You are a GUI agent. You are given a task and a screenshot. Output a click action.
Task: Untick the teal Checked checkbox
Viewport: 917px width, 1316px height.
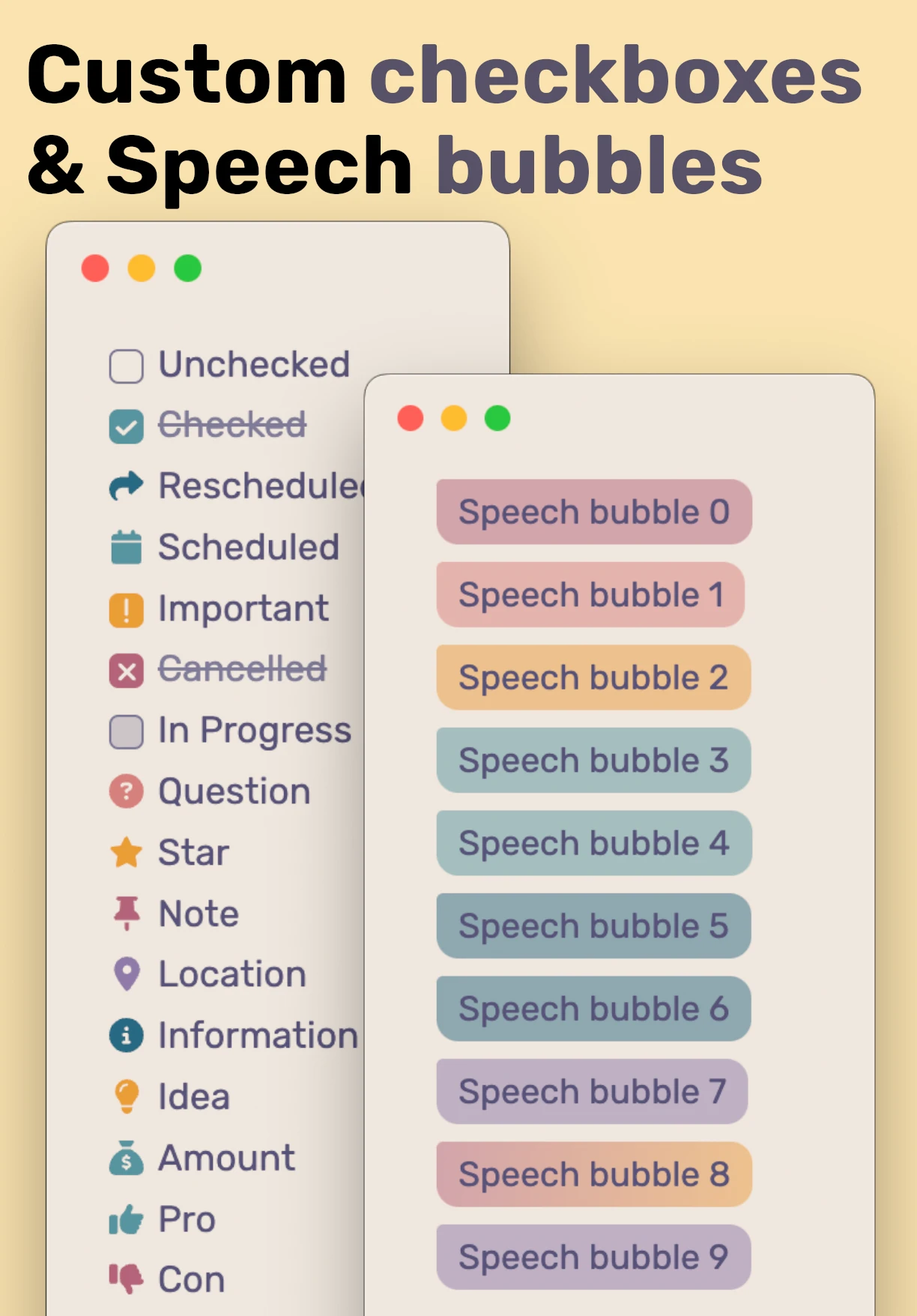coord(126,426)
